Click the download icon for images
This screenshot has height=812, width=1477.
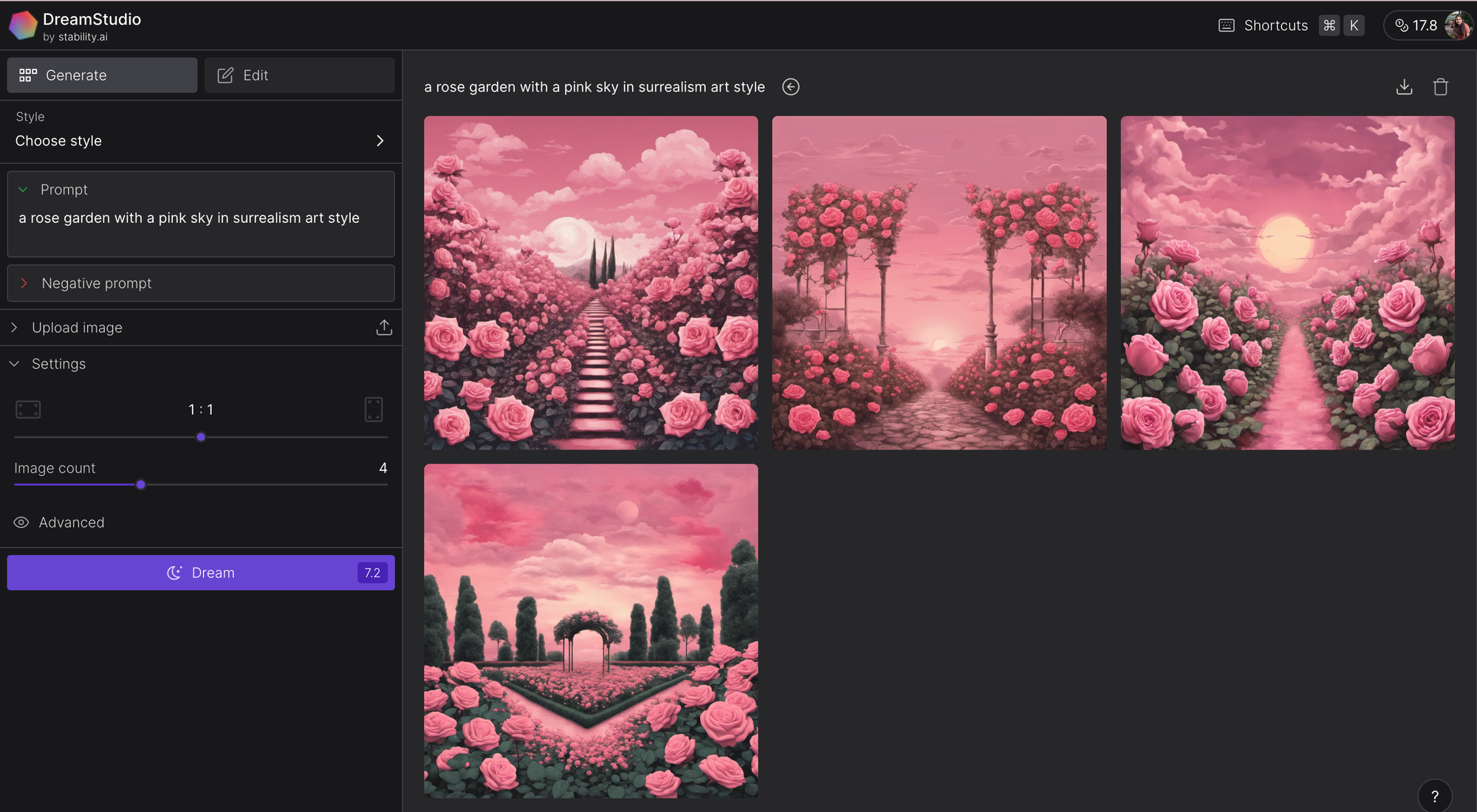click(x=1404, y=86)
